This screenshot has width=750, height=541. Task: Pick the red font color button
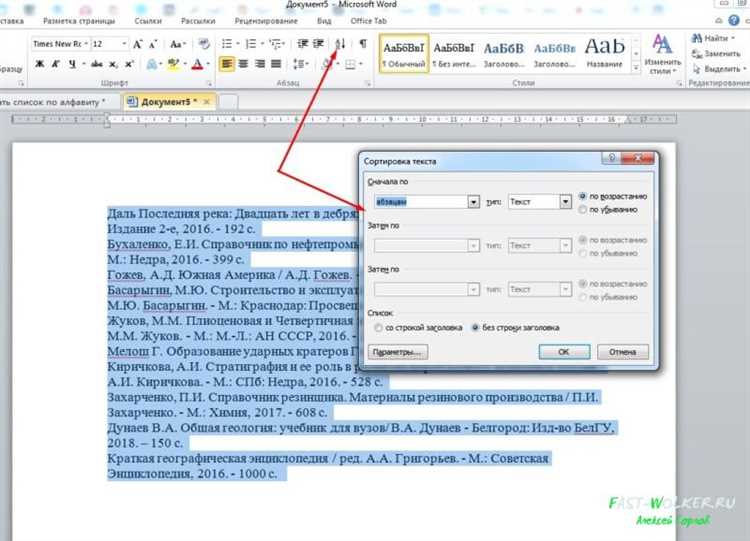pos(197,64)
